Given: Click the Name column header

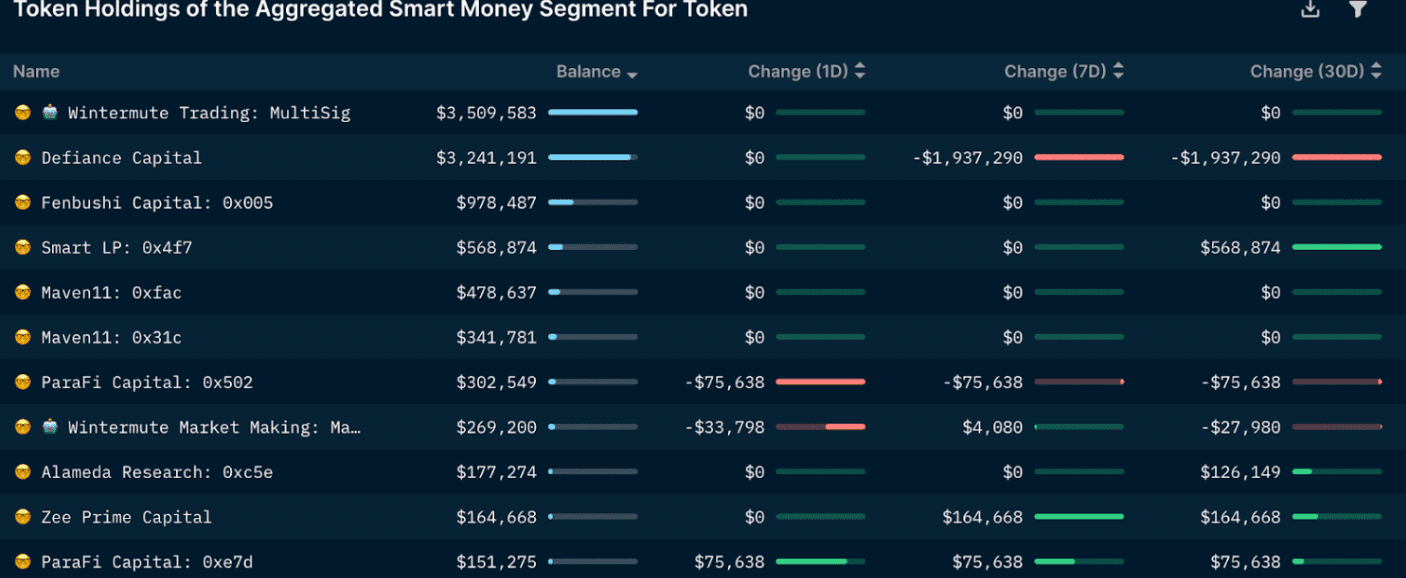Looking at the screenshot, I should 36,71.
